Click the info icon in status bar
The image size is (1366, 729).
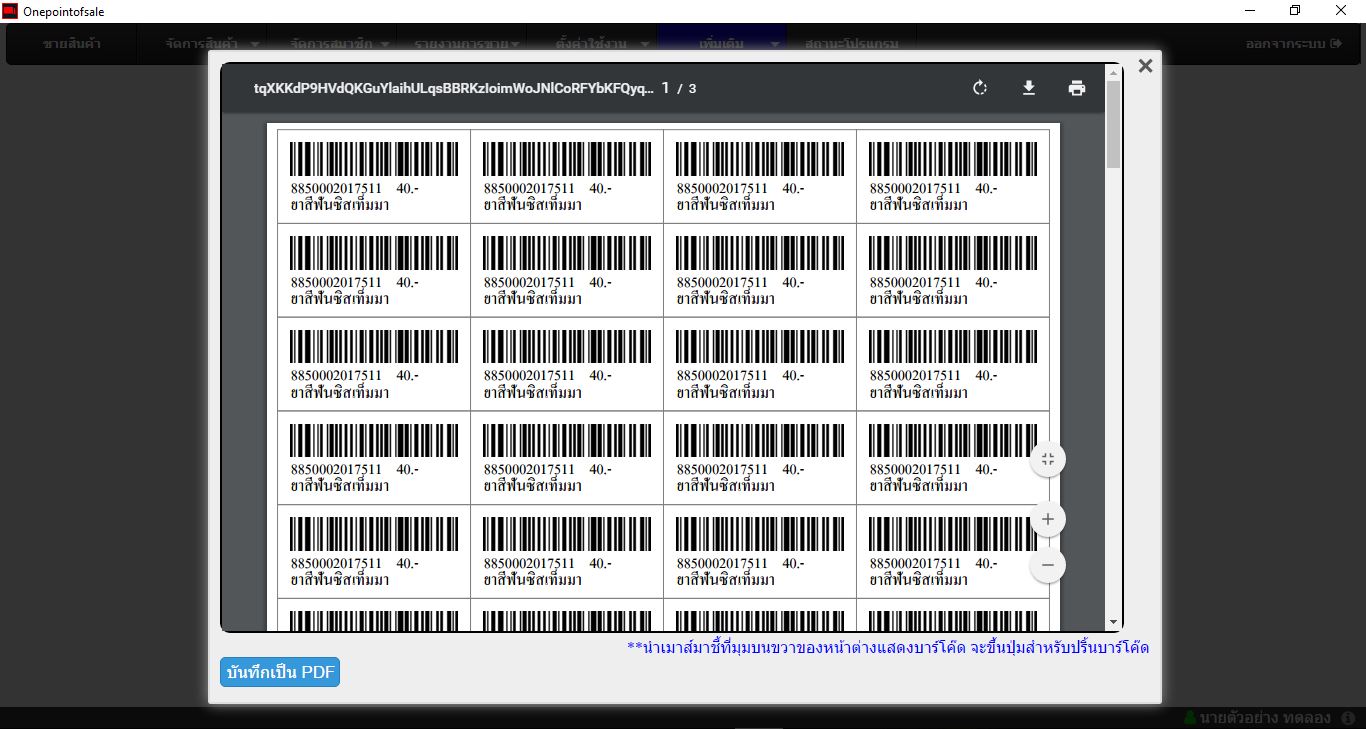1348,718
